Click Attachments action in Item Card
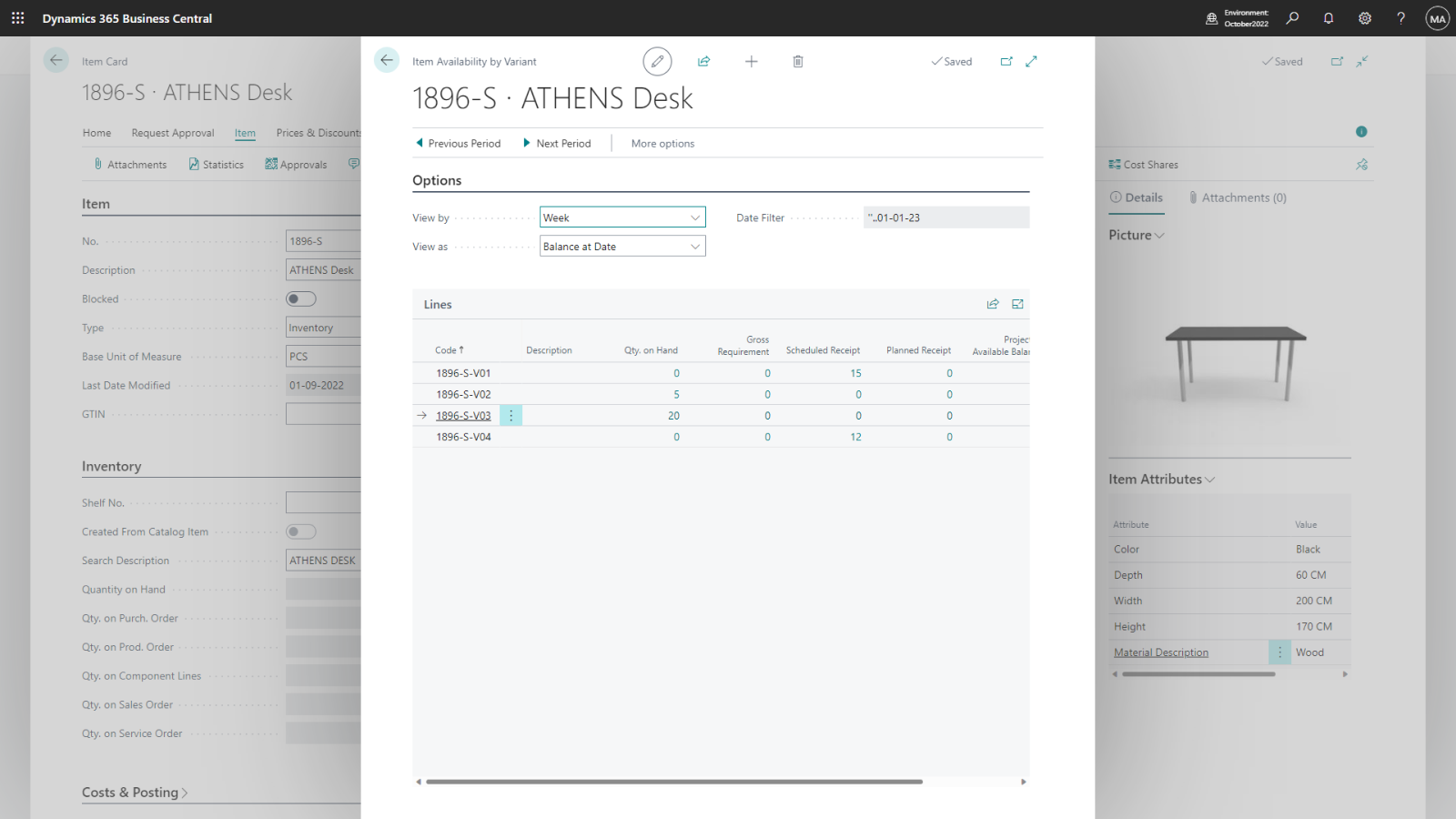 coord(130,165)
